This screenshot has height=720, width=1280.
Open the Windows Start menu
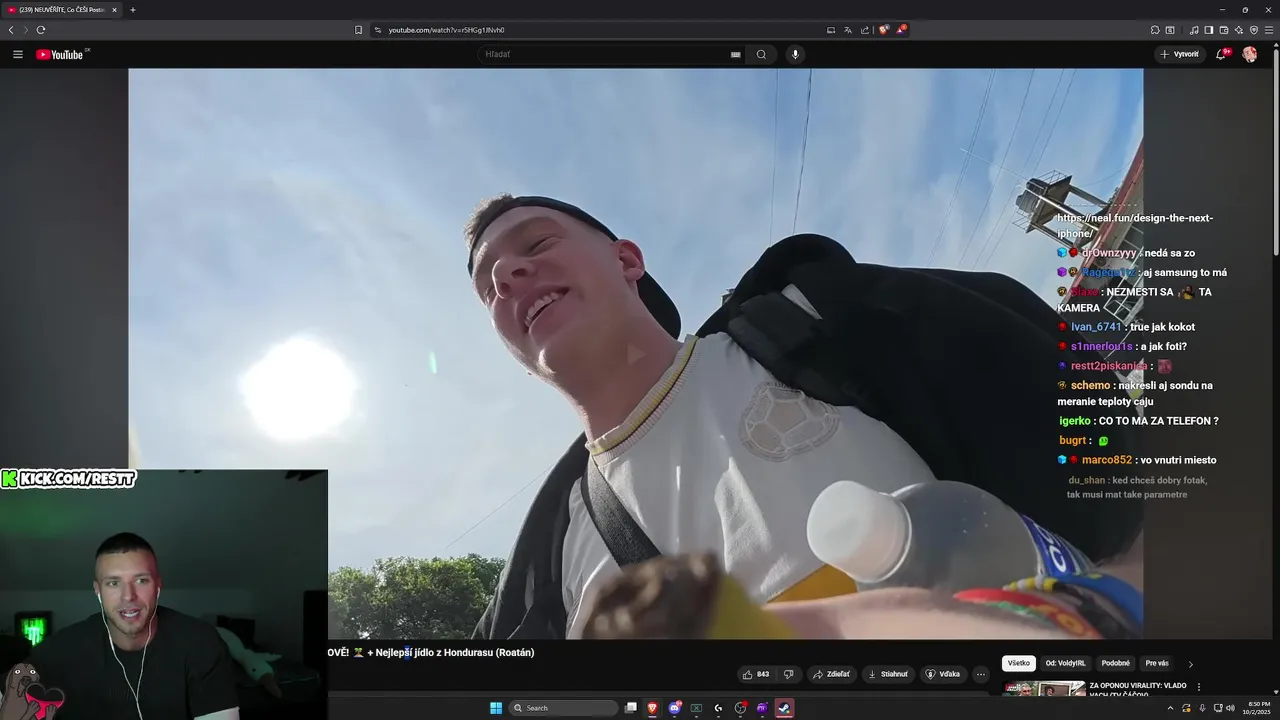[496, 708]
